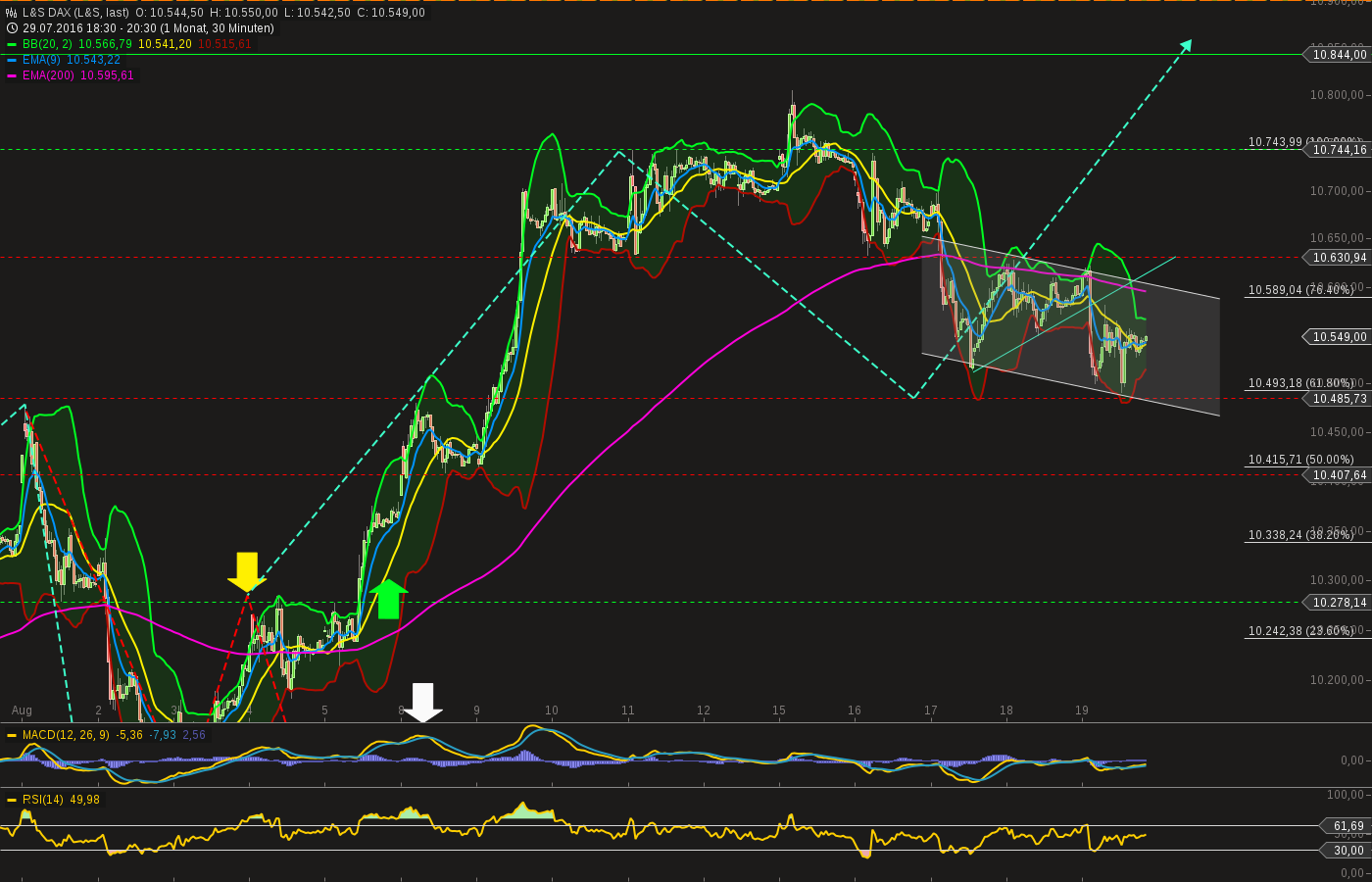This screenshot has width=1372, height=882.
Task: Click the green up arrow annotation
Action: (x=389, y=599)
